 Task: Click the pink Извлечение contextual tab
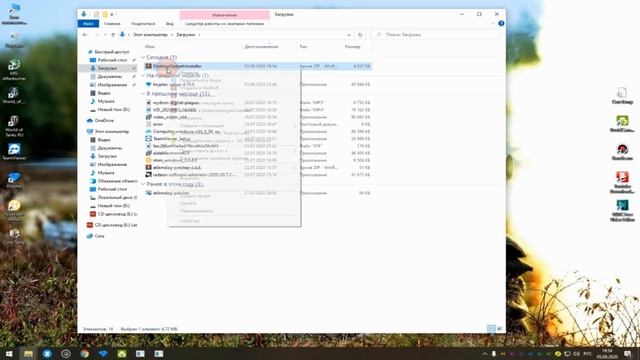tap(224, 15)
